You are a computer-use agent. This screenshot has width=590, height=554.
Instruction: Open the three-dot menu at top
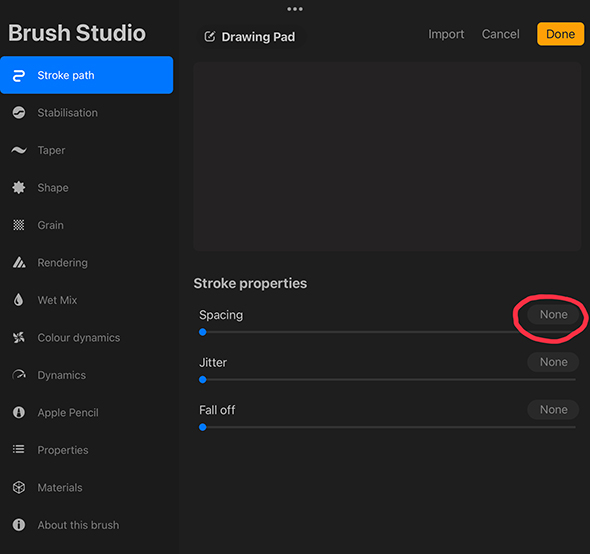click(x=295, y=9)
